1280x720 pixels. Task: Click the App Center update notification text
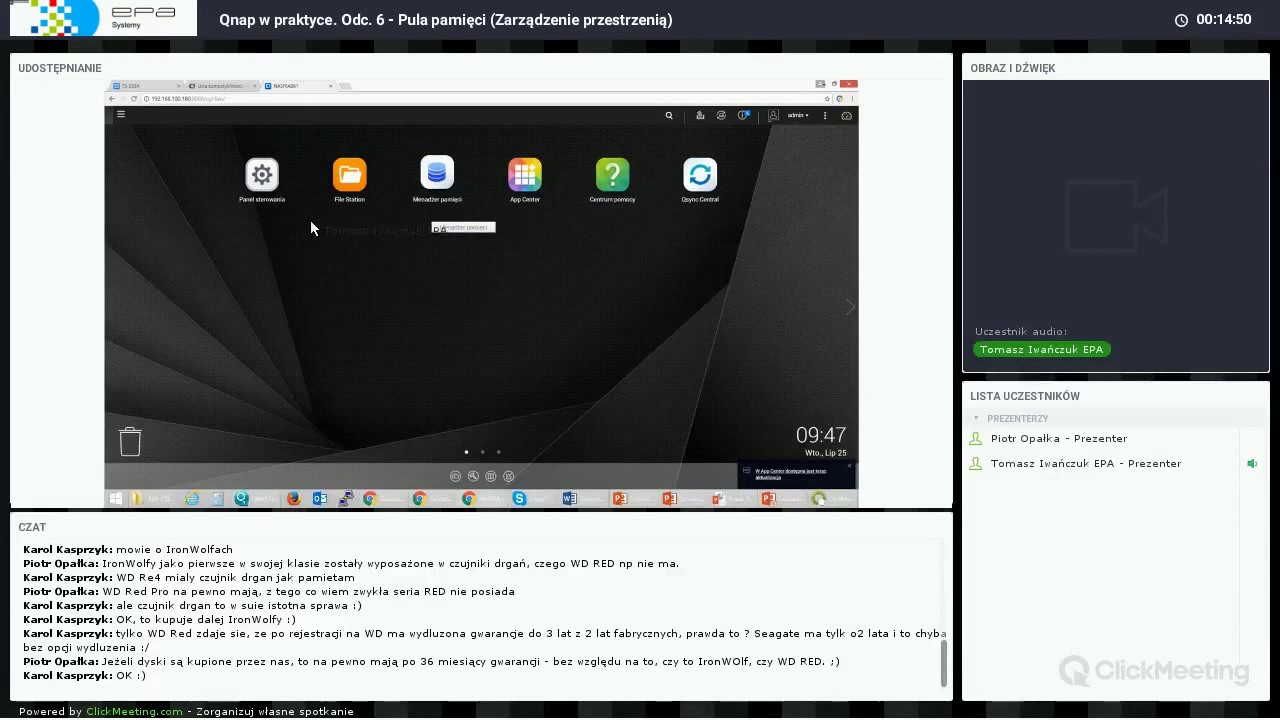(x=791, y=474)
